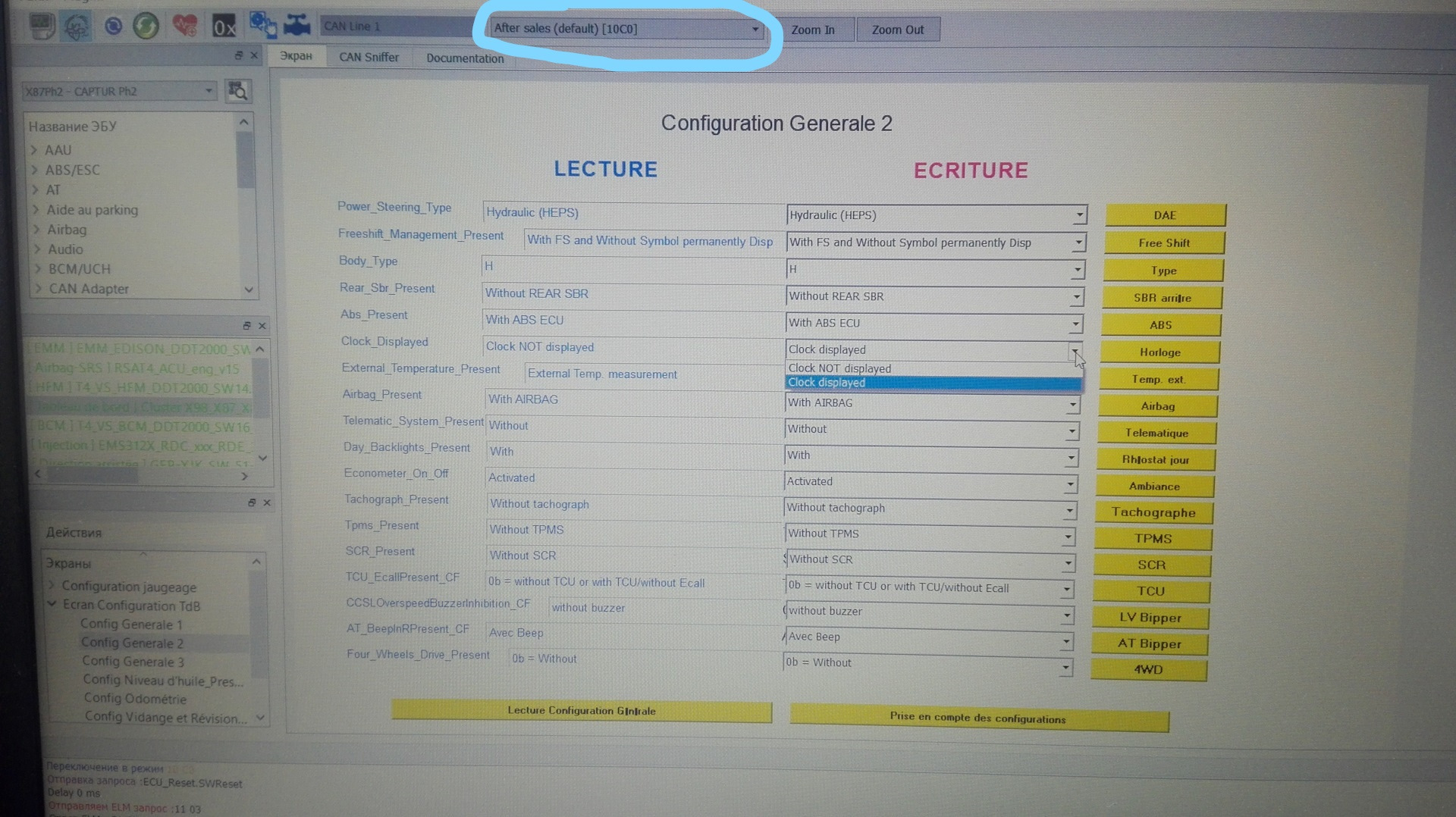The height and width of the screenshot is (817, 1456).
Task: Click the 0x hex command icon
Action: pyautogui.click(x=224, y=27)
